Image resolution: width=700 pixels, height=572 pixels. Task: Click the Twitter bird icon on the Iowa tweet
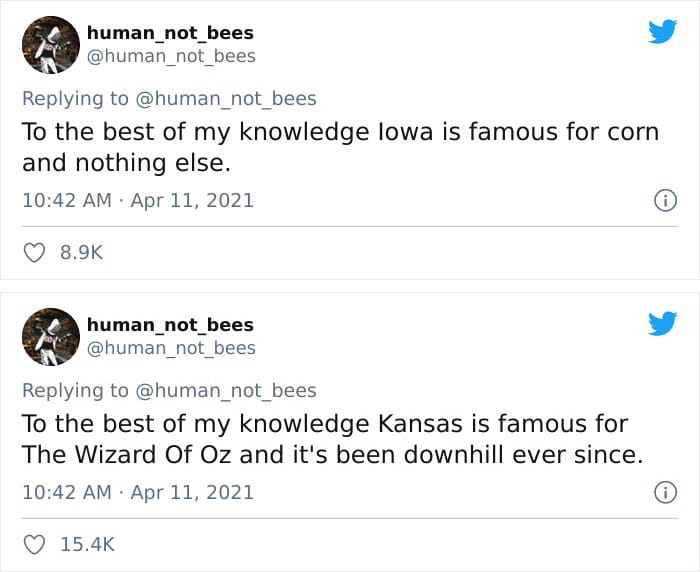pyautogui.click(x=662, y=31)
